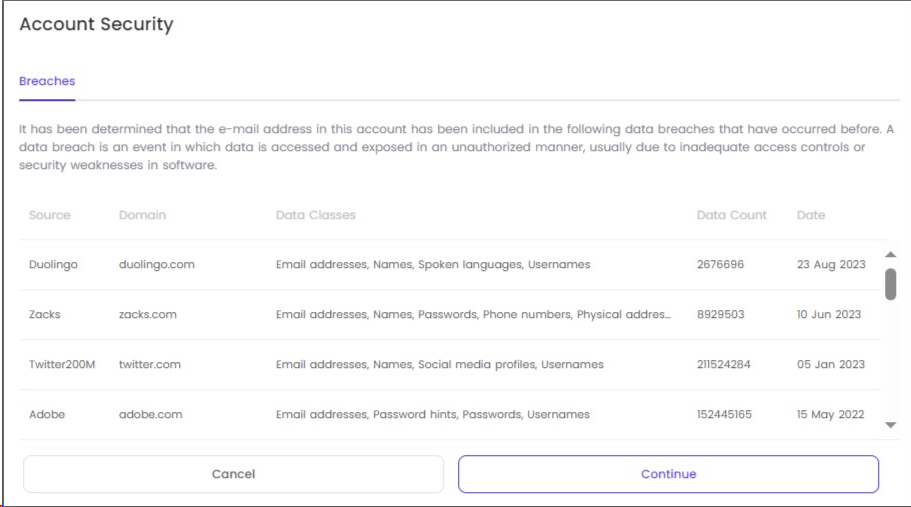Click the breaches list scrollbar thumb
Image resolution: width=911 pixels, height=507 pixels.
click(x=890, y=284)
